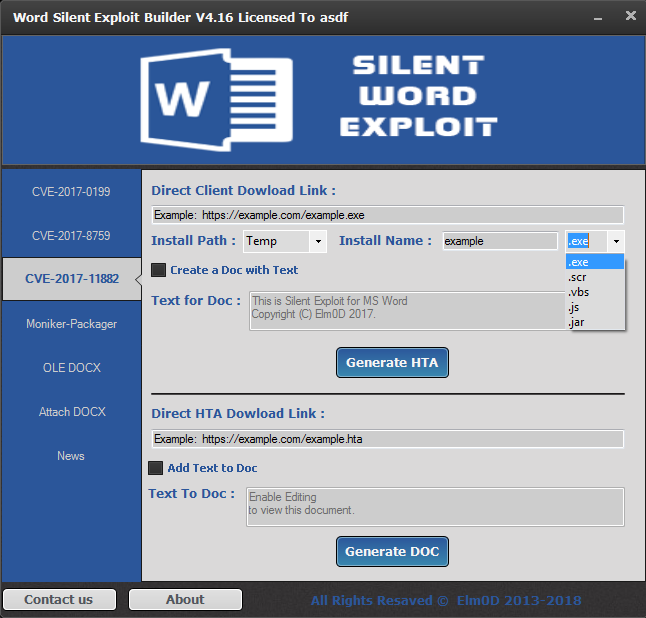Click the Direct Client Download Link field

click(388, 215)
